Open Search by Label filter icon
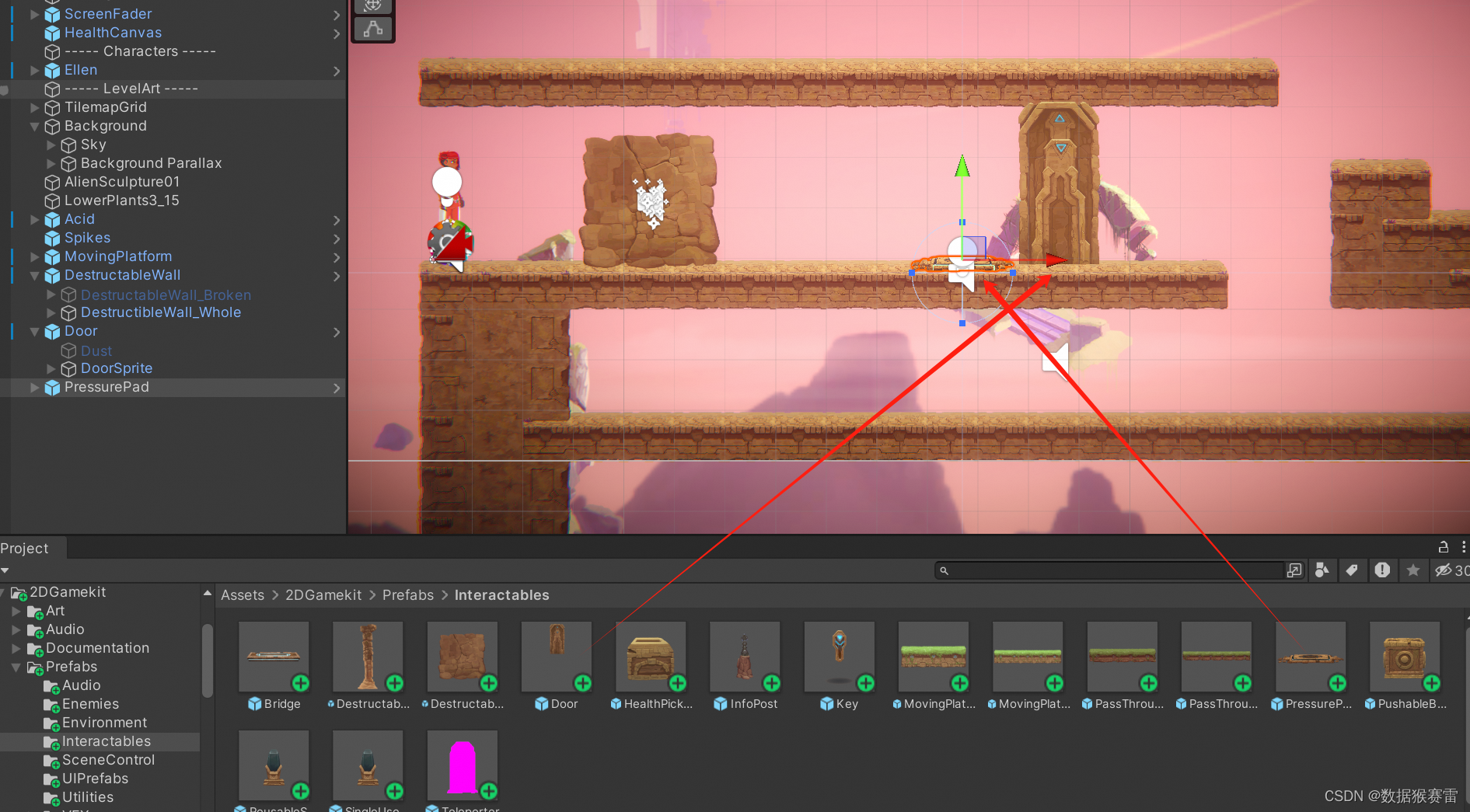 1352,570
